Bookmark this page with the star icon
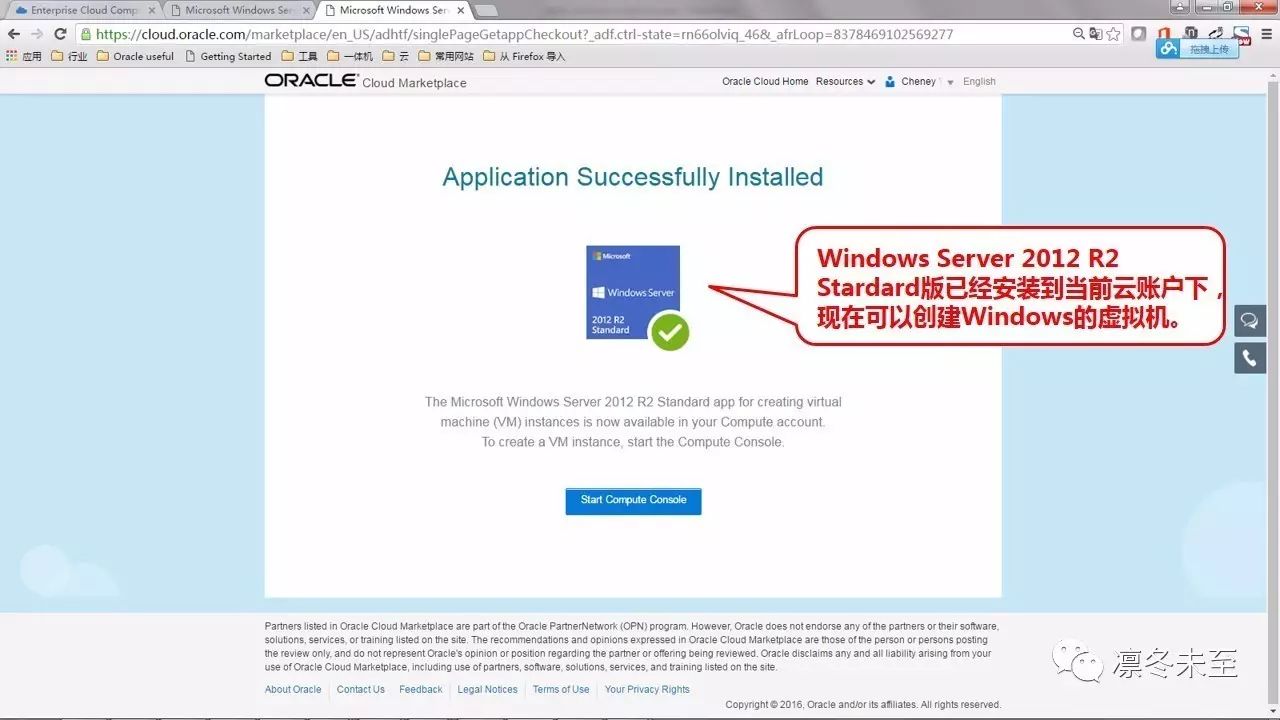This screenshot has height=720, width=1280. 1113,34
